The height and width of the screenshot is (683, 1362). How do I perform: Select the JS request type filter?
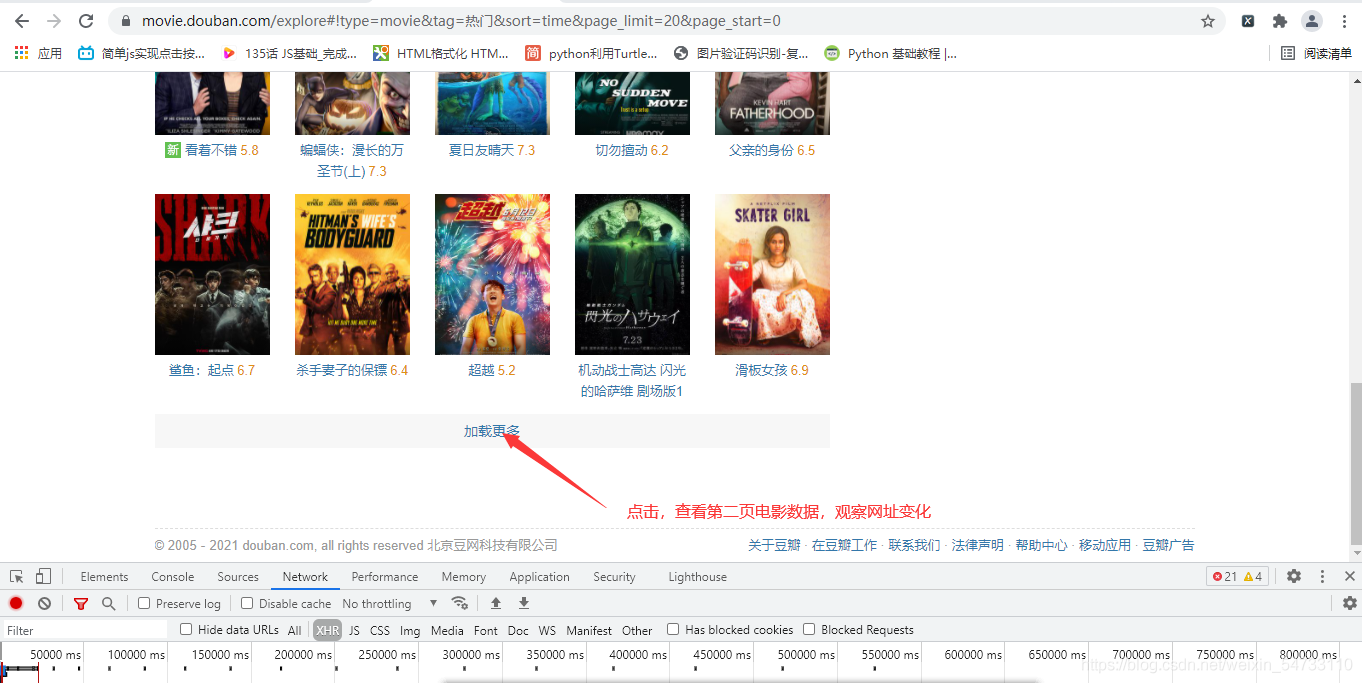354,630
